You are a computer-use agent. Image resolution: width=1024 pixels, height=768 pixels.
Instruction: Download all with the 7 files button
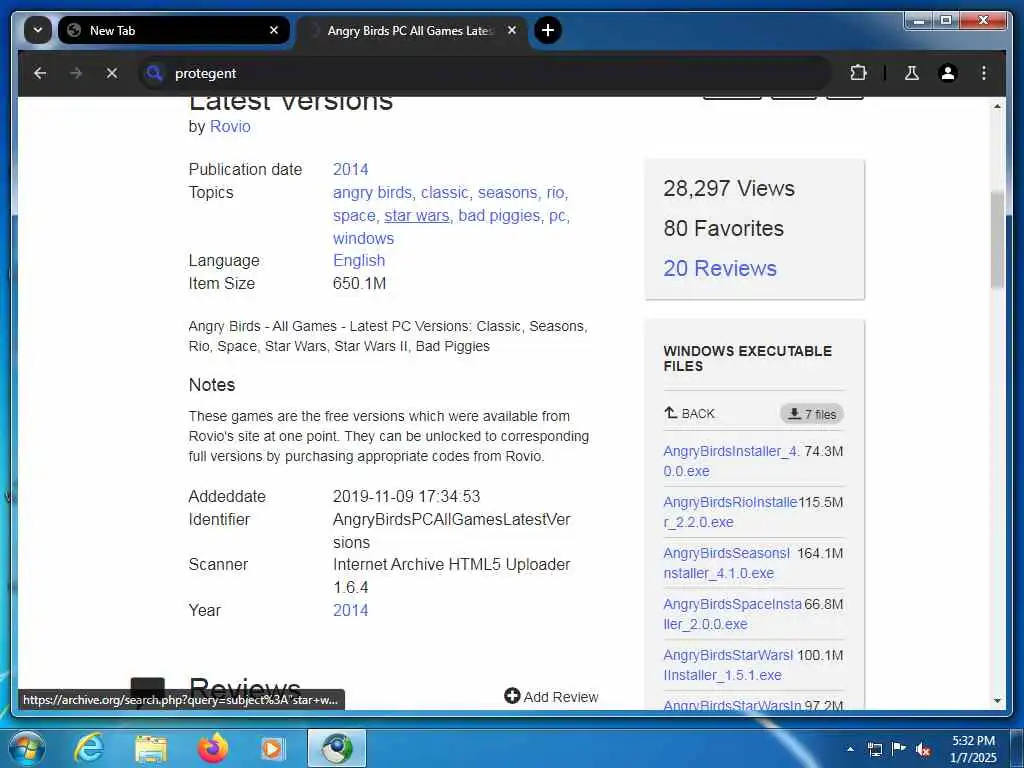(x=812, y=414)
